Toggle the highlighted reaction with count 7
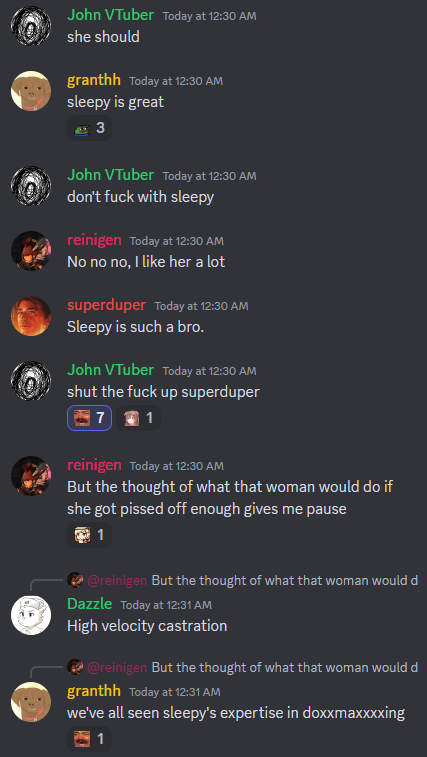This screenshot has height=757, width=427. [89, 418]
